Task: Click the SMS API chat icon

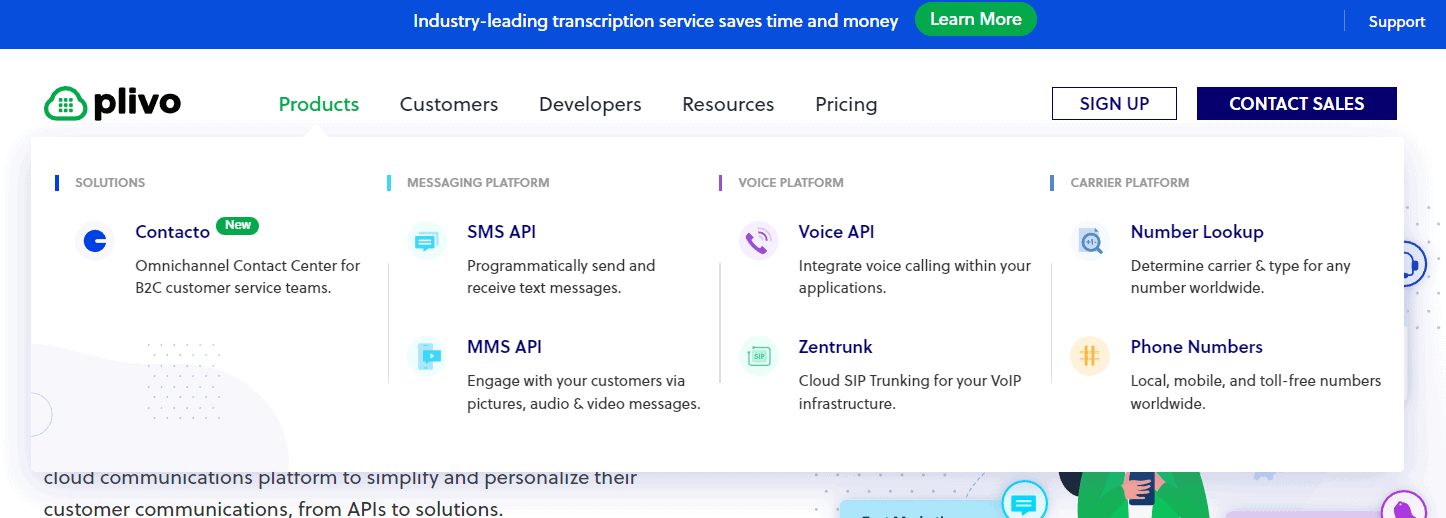Action: click(x=426, y=241)
